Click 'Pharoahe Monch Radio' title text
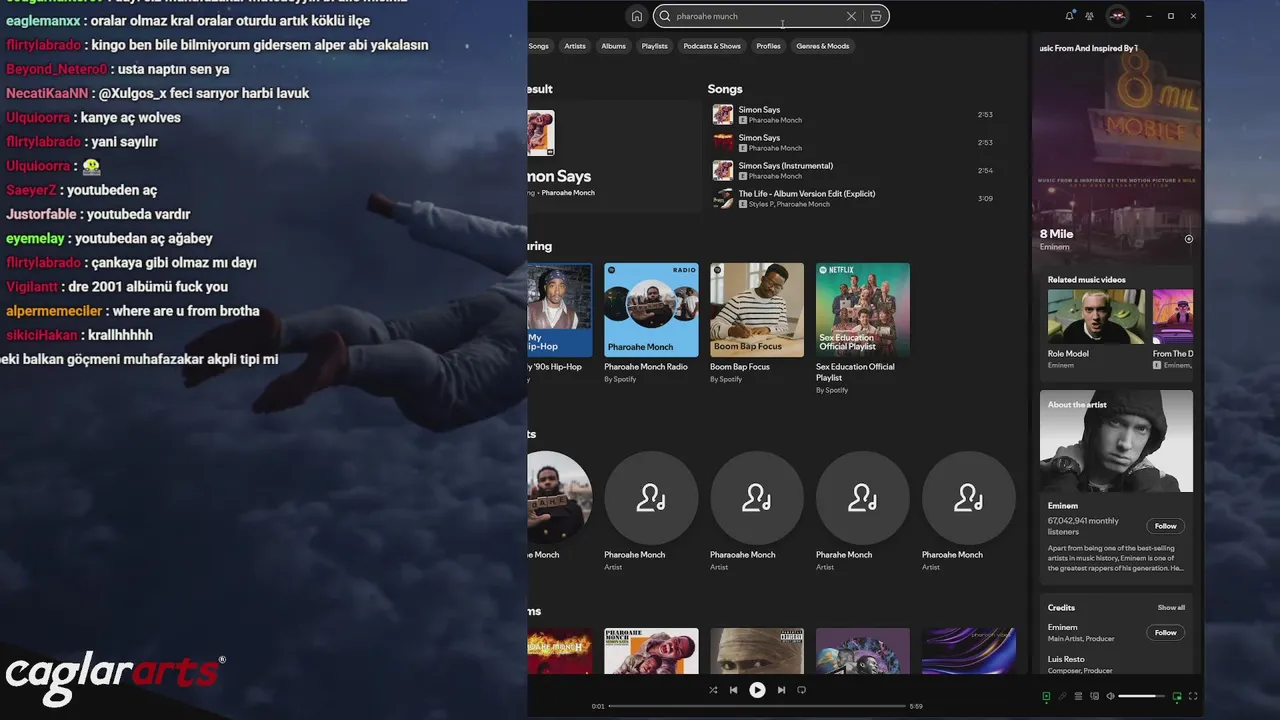Image resolution: width=1280 pixels, height=720 pixels. 646,367
